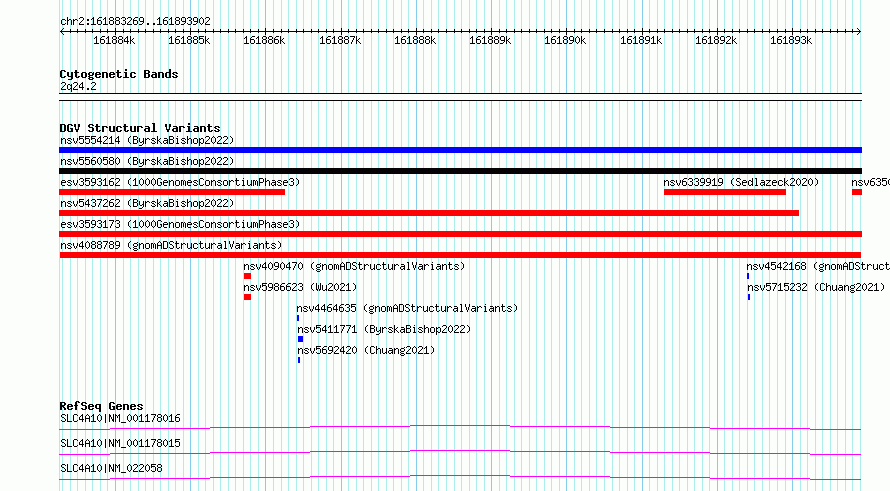Image resolution: width=890 pixels, height=491 pixels.
Task: Open the nsv5715232 (Chuang2021) label
Action: pyautogui.click(x=816, y=287)
